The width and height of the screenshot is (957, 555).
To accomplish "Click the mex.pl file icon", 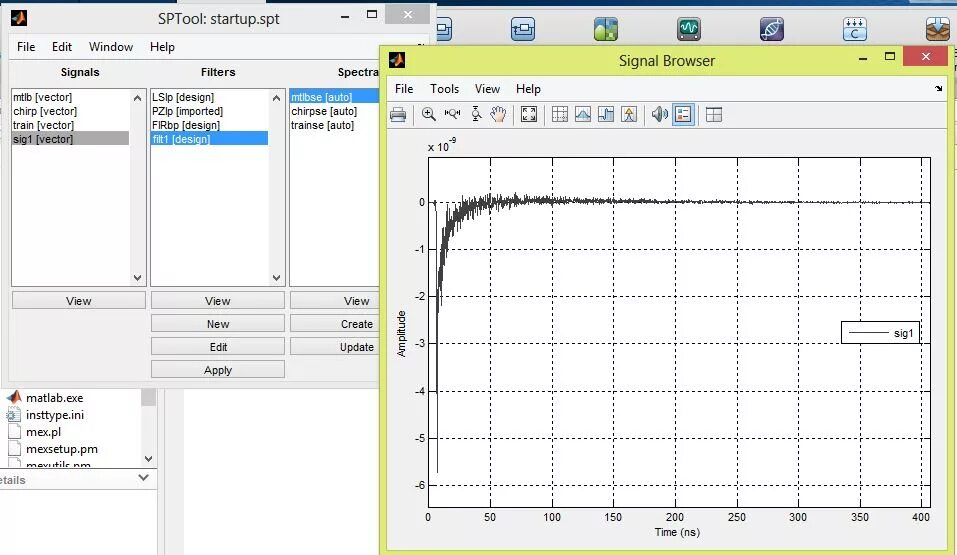I will 14,432.
